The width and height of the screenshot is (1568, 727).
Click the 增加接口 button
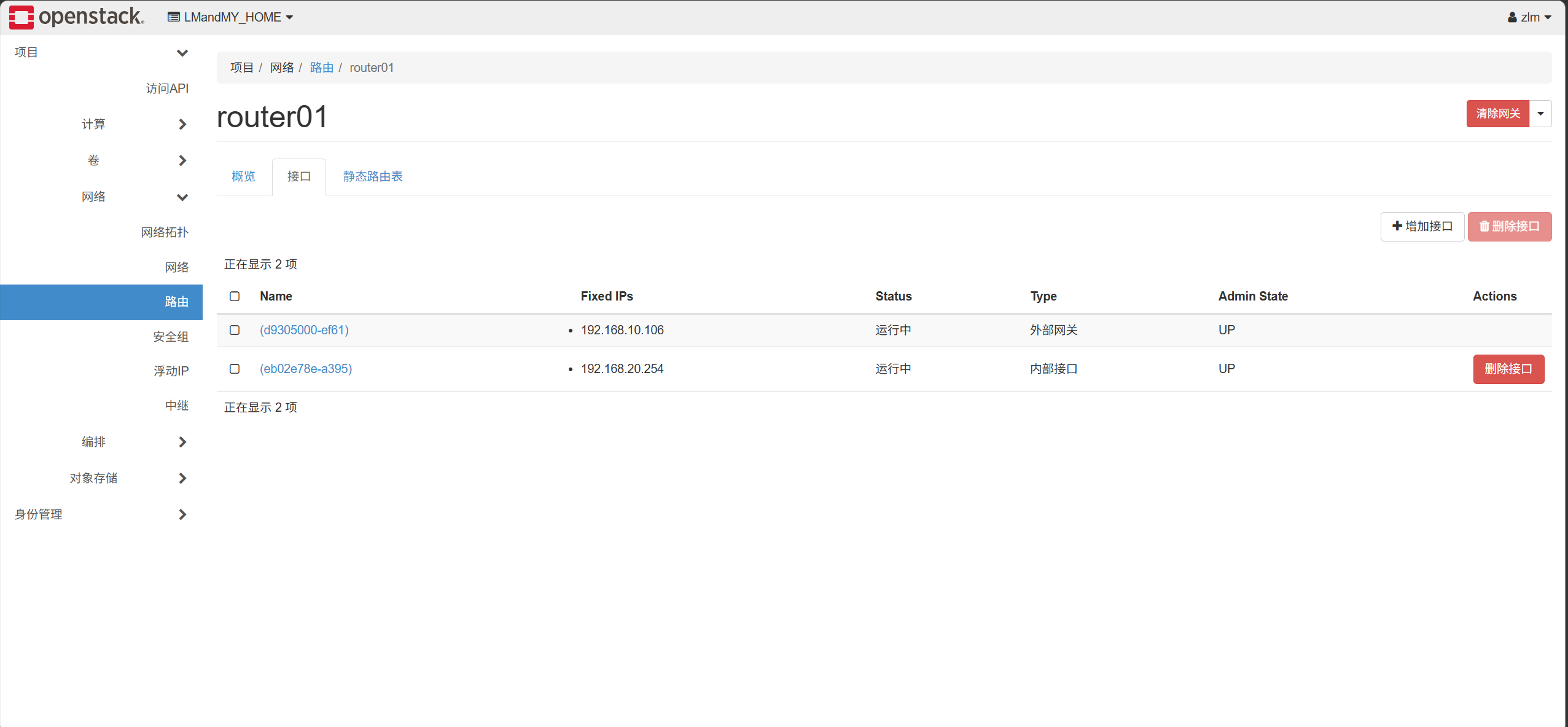(x=1422, y=227)
